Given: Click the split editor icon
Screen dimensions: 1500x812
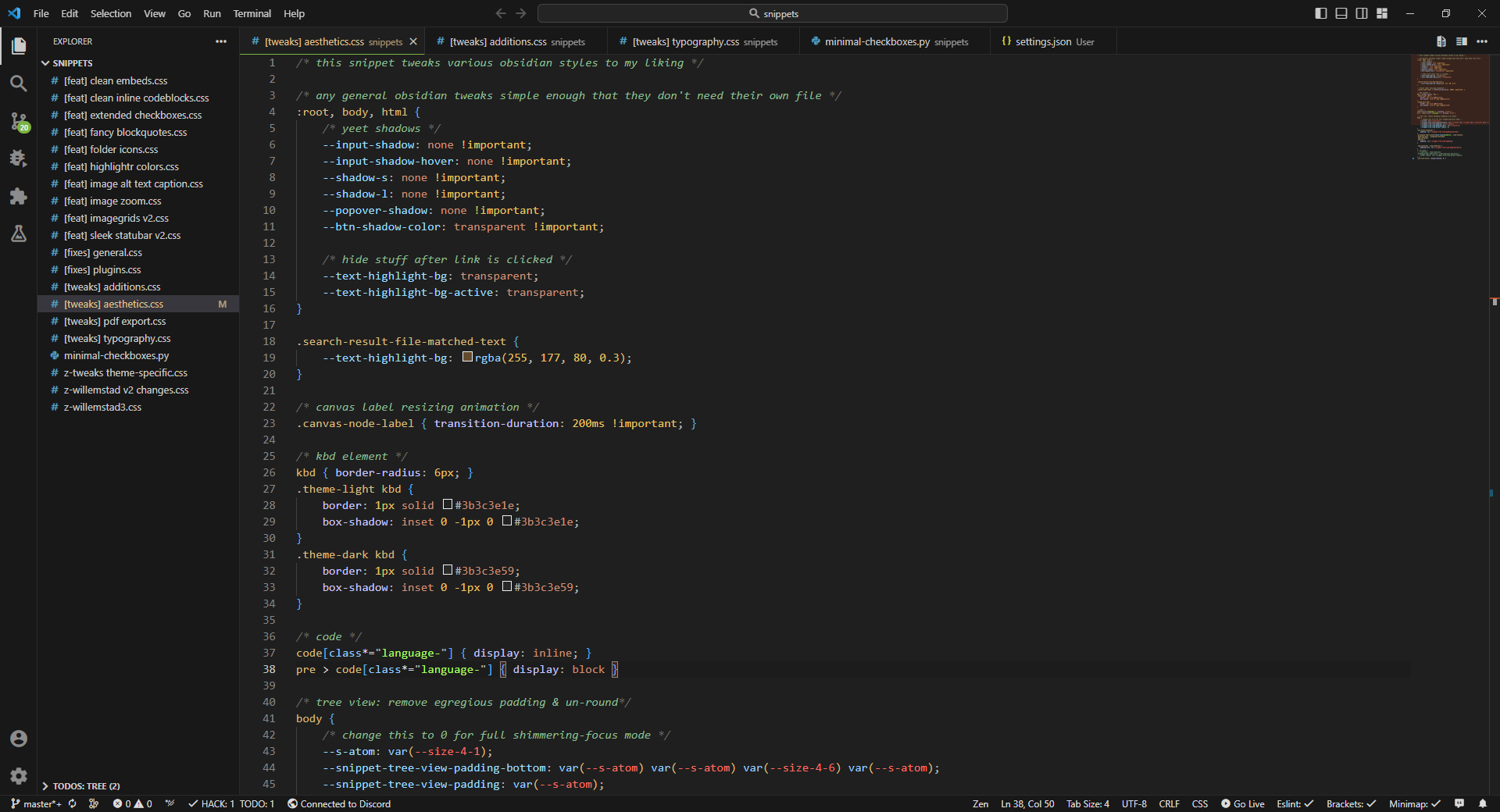Looking at the screenshot, I should click(x=1462, y=41).
